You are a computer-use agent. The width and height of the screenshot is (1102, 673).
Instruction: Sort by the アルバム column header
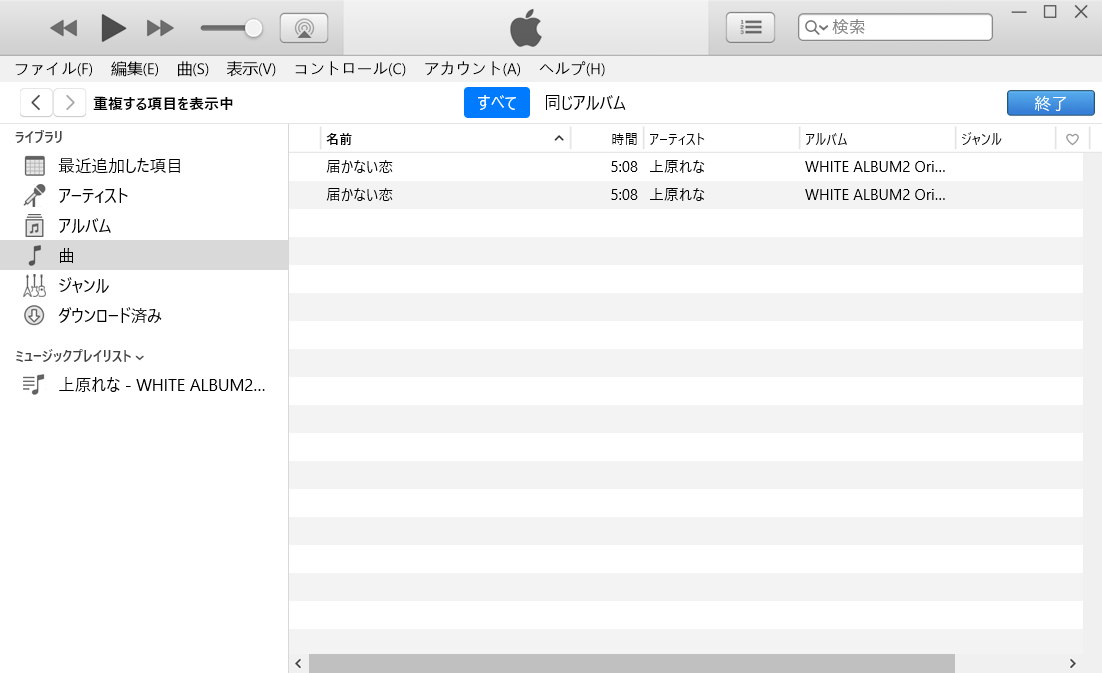pyautogui.click(x=826, y=139)
